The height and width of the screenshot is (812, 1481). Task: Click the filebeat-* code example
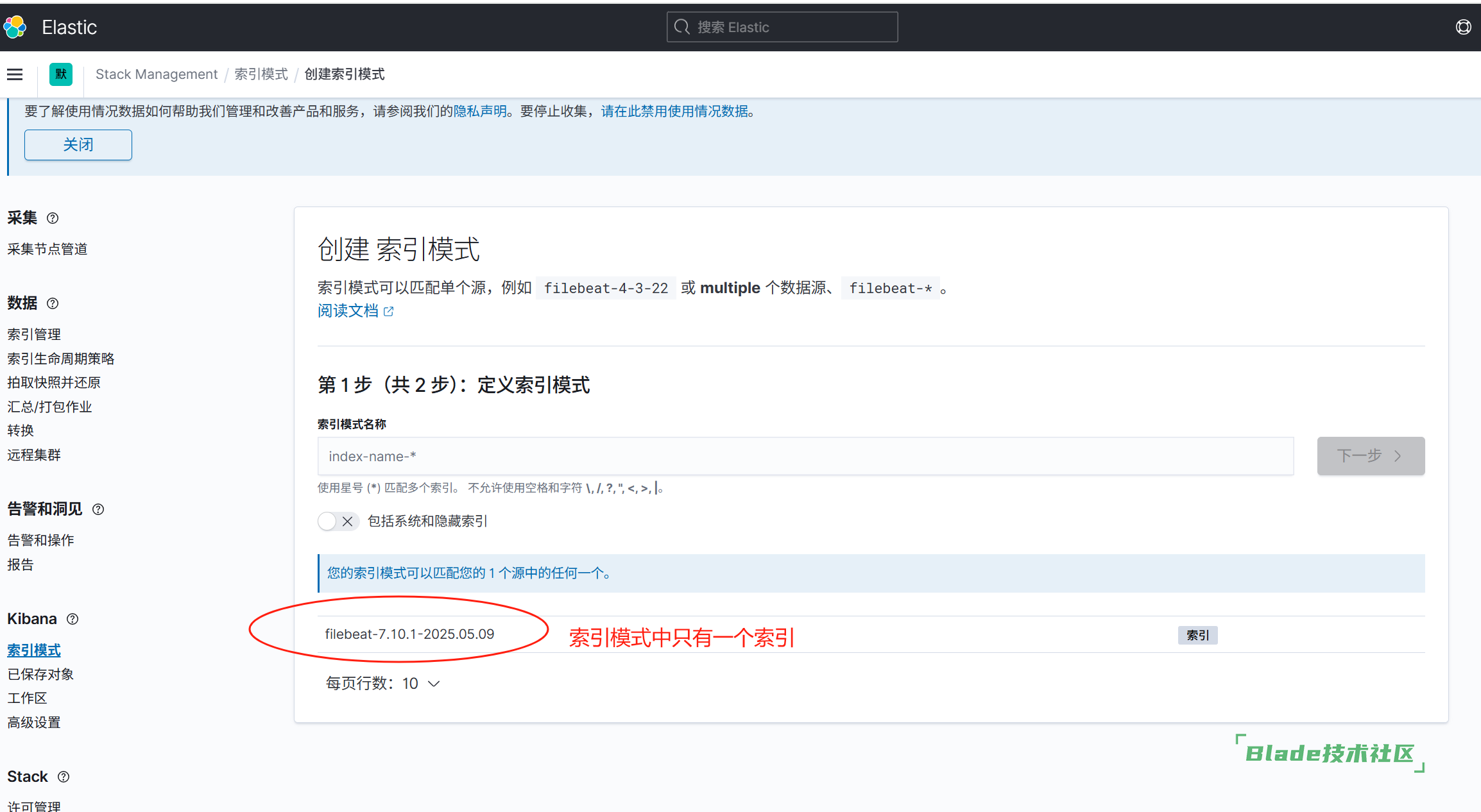pos(891,288)
